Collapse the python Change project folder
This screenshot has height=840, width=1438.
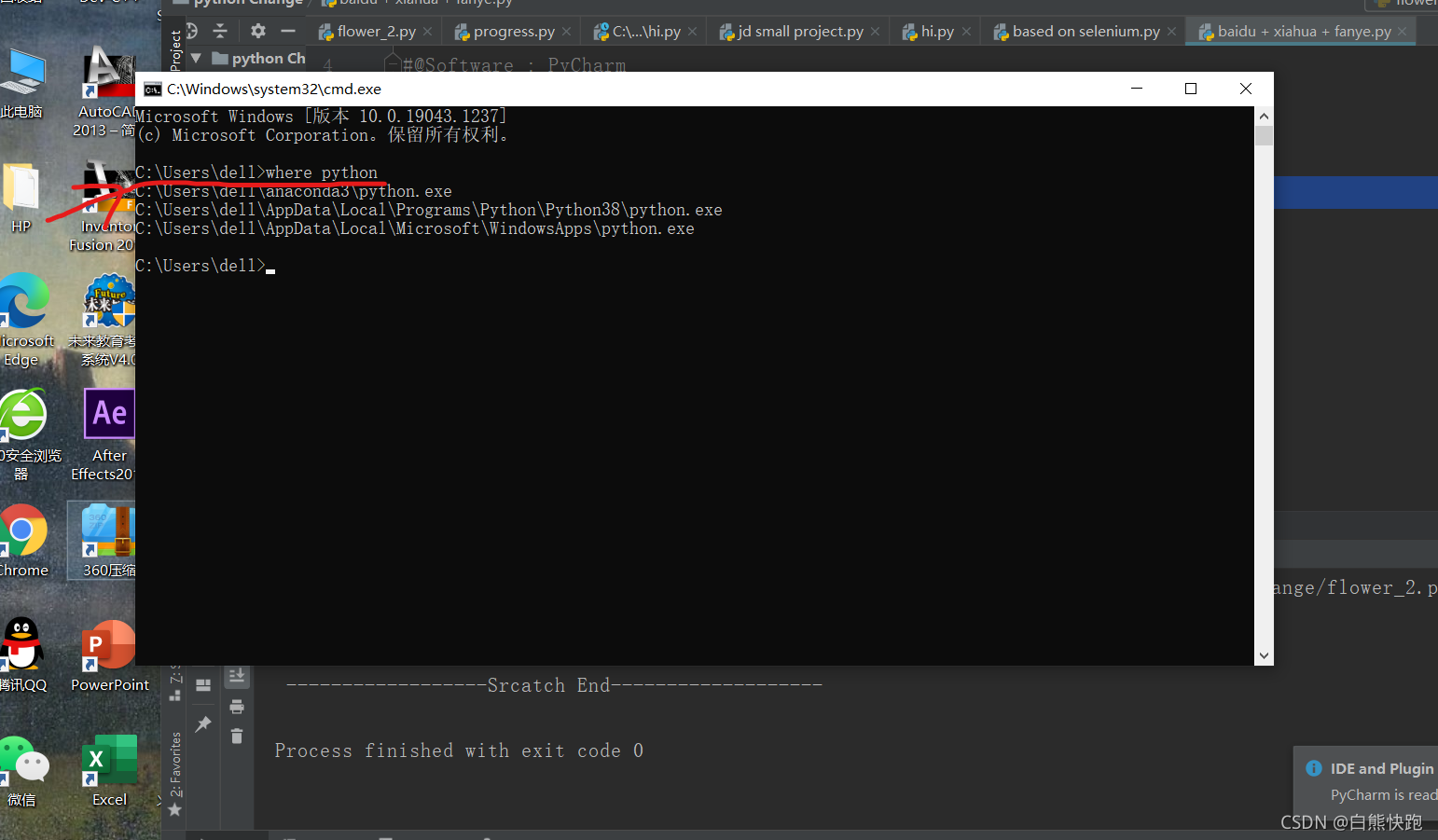196,58
